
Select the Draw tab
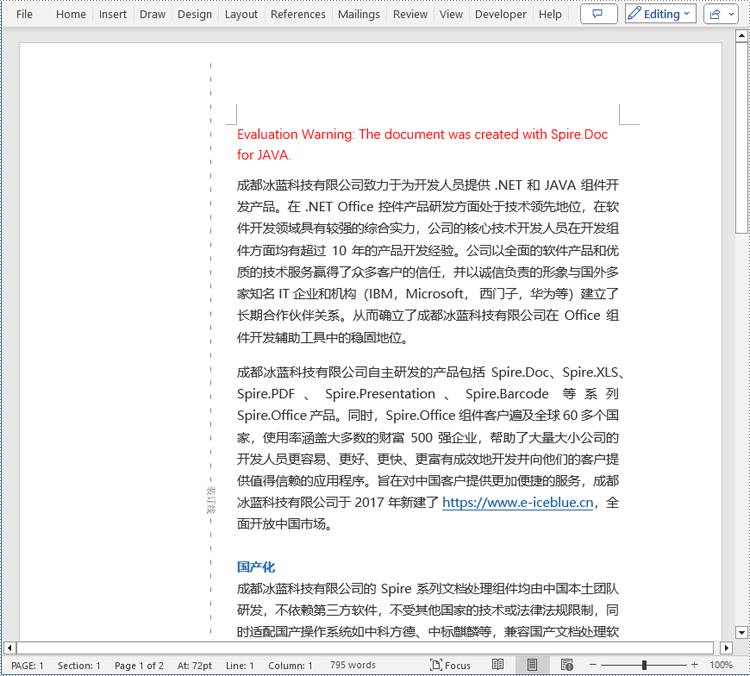[153, 14]
